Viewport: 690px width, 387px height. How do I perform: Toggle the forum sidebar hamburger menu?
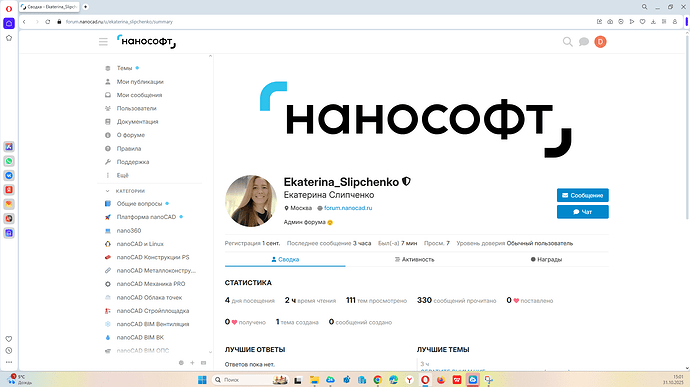tap(103, 42)
